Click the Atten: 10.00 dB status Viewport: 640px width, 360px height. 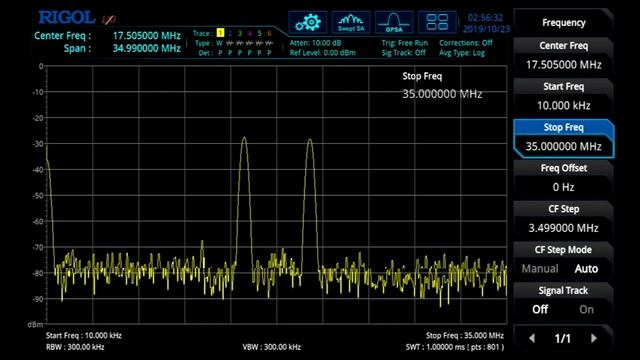tap(315, 42)
